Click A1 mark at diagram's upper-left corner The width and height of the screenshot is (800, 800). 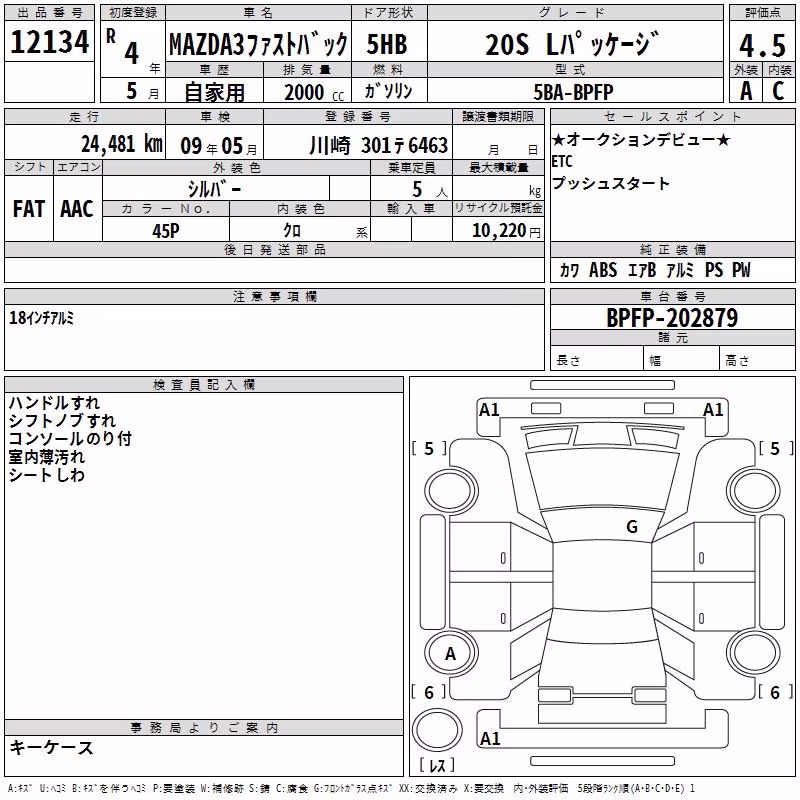tap(489, 410)
